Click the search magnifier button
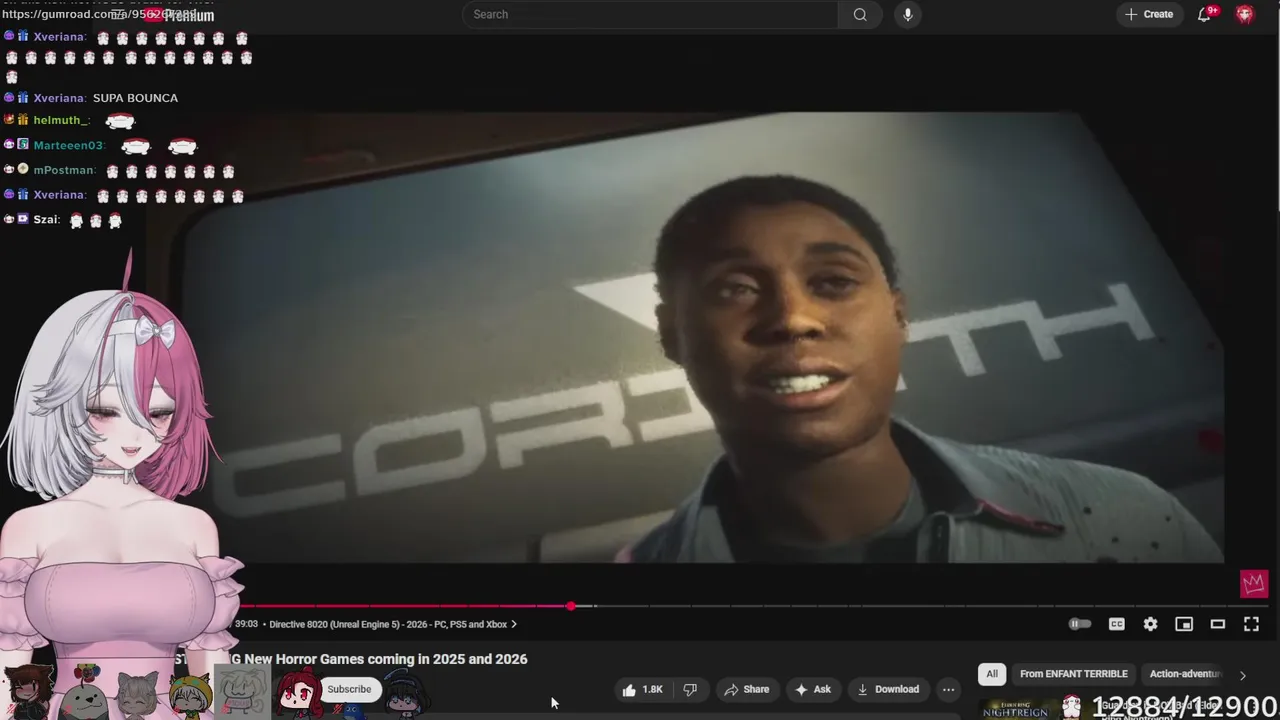Image resolution: width=1280 pixels, height=720 pixels. (x=860, y=14)
